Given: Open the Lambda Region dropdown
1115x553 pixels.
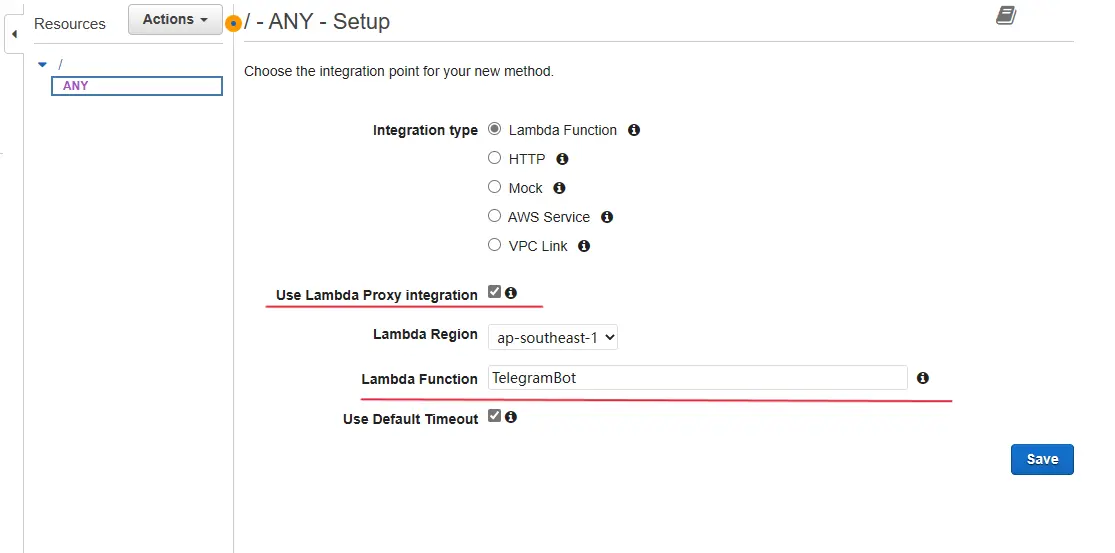Looking at the screenshot, I should tap(553, 338).
